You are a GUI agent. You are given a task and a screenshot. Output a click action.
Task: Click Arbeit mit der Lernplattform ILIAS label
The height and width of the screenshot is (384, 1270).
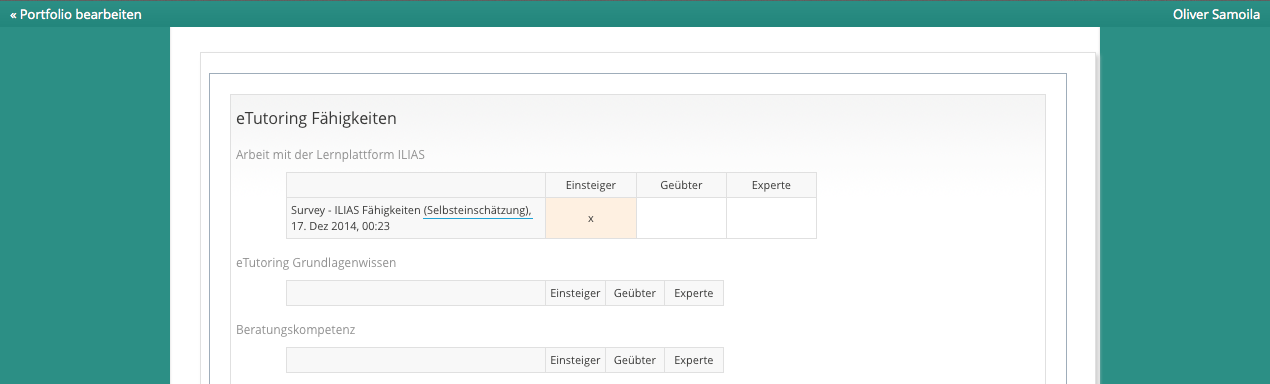click(337, 154)
